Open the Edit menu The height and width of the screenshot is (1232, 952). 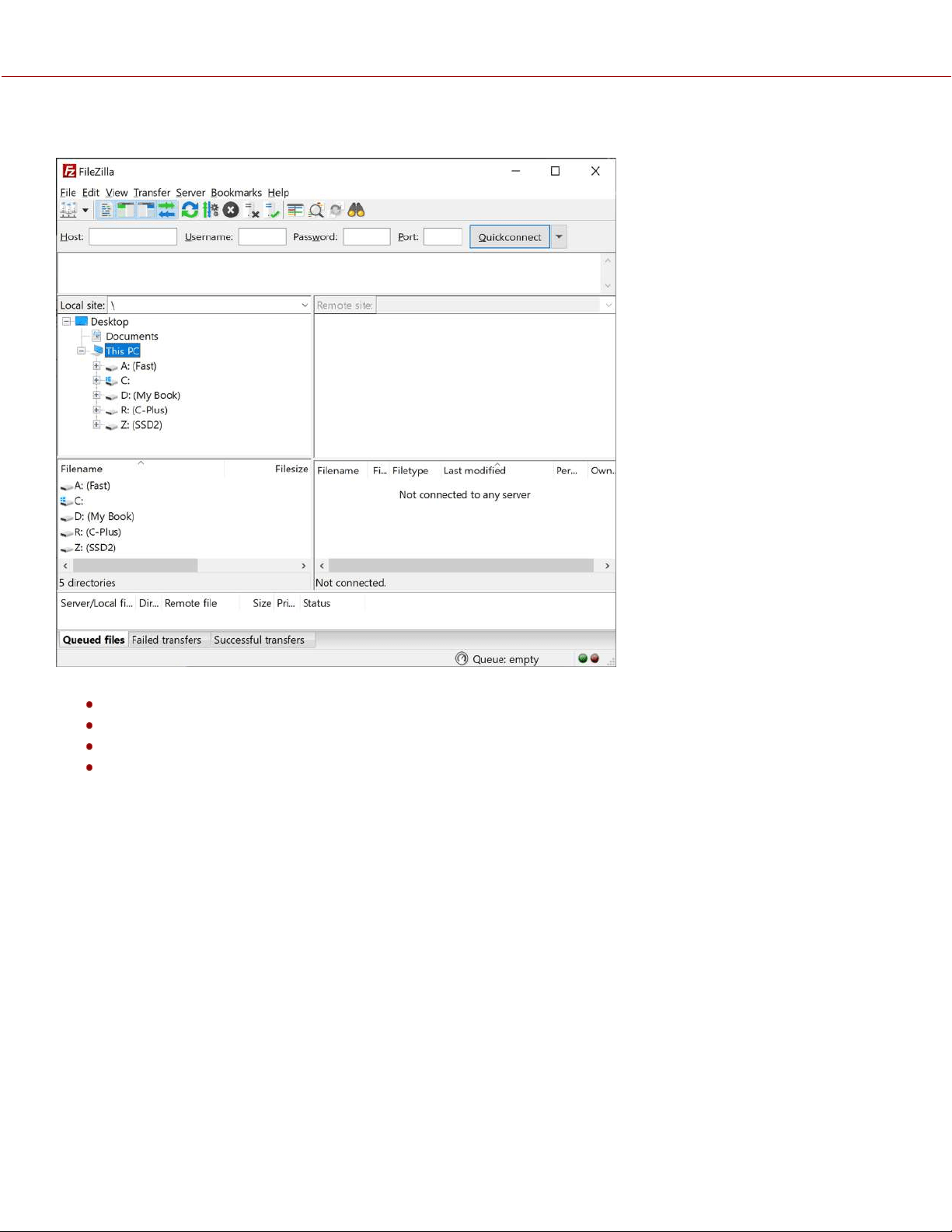91,193
